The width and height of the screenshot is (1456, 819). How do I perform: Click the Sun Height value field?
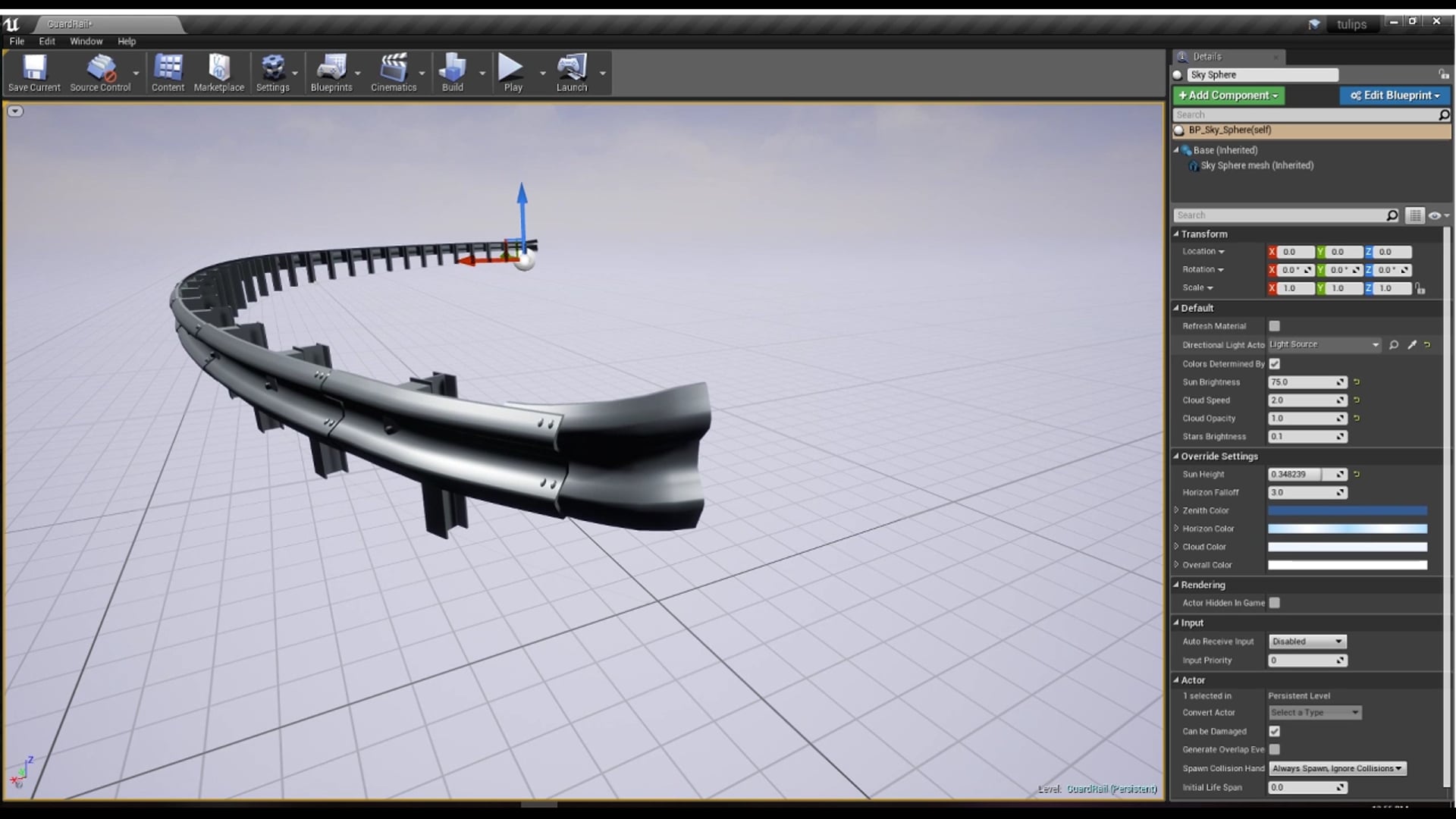1307,475
